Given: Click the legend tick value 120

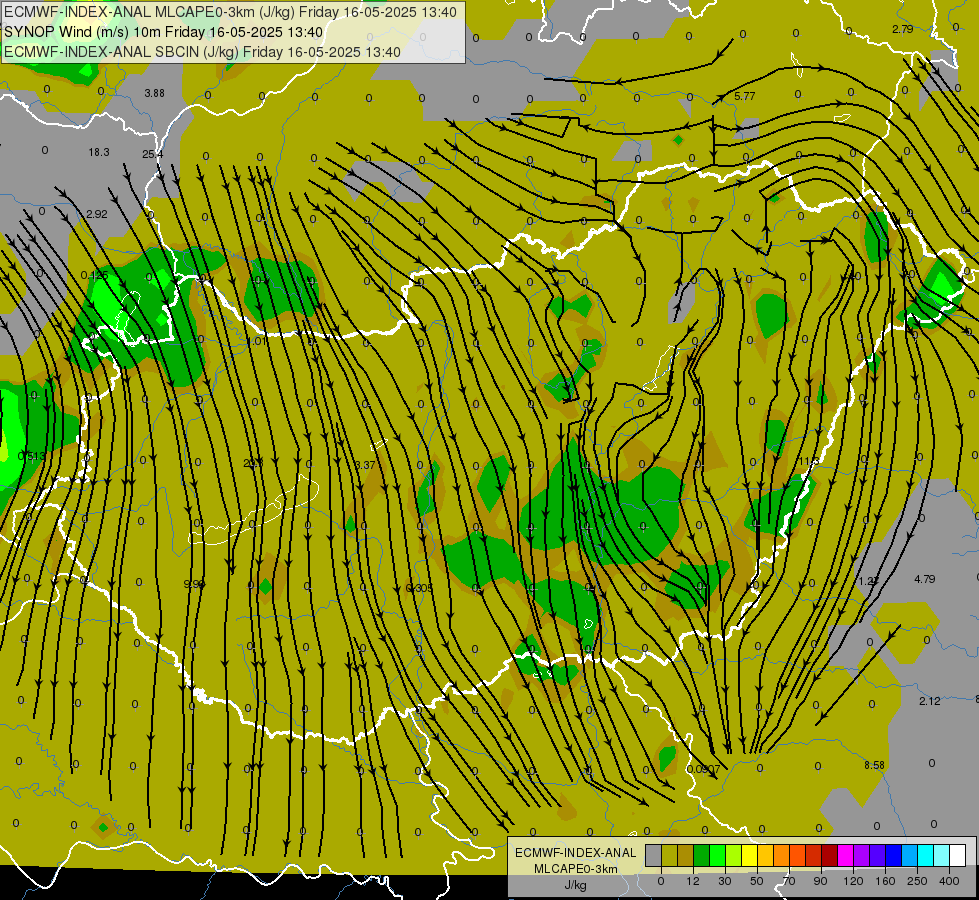Looking at the screenshot, I should [x=854, y=881].
